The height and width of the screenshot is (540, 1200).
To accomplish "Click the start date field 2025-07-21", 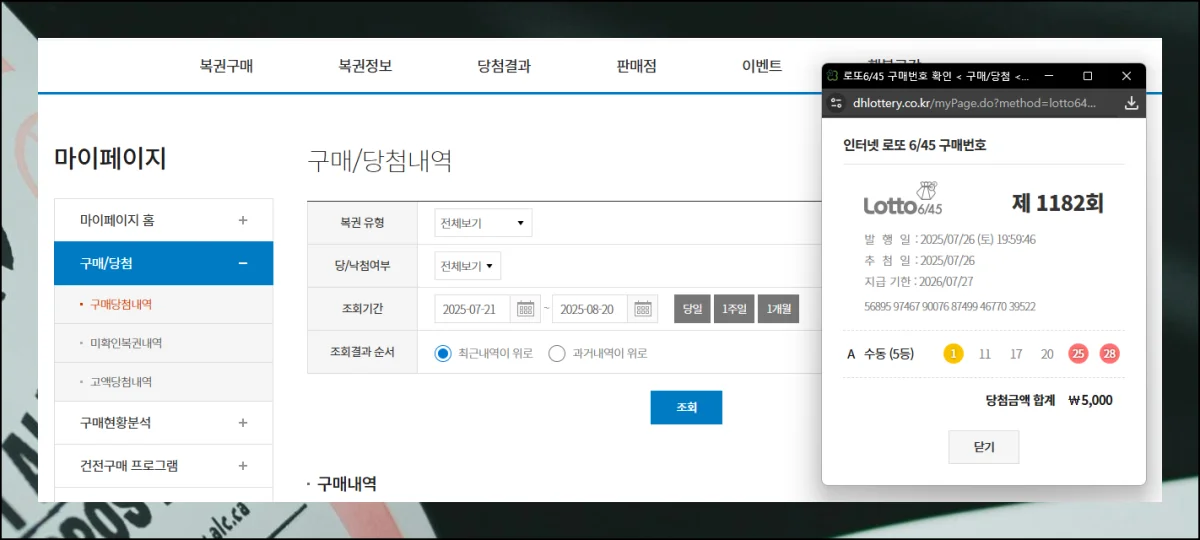I will coord(473,309).
